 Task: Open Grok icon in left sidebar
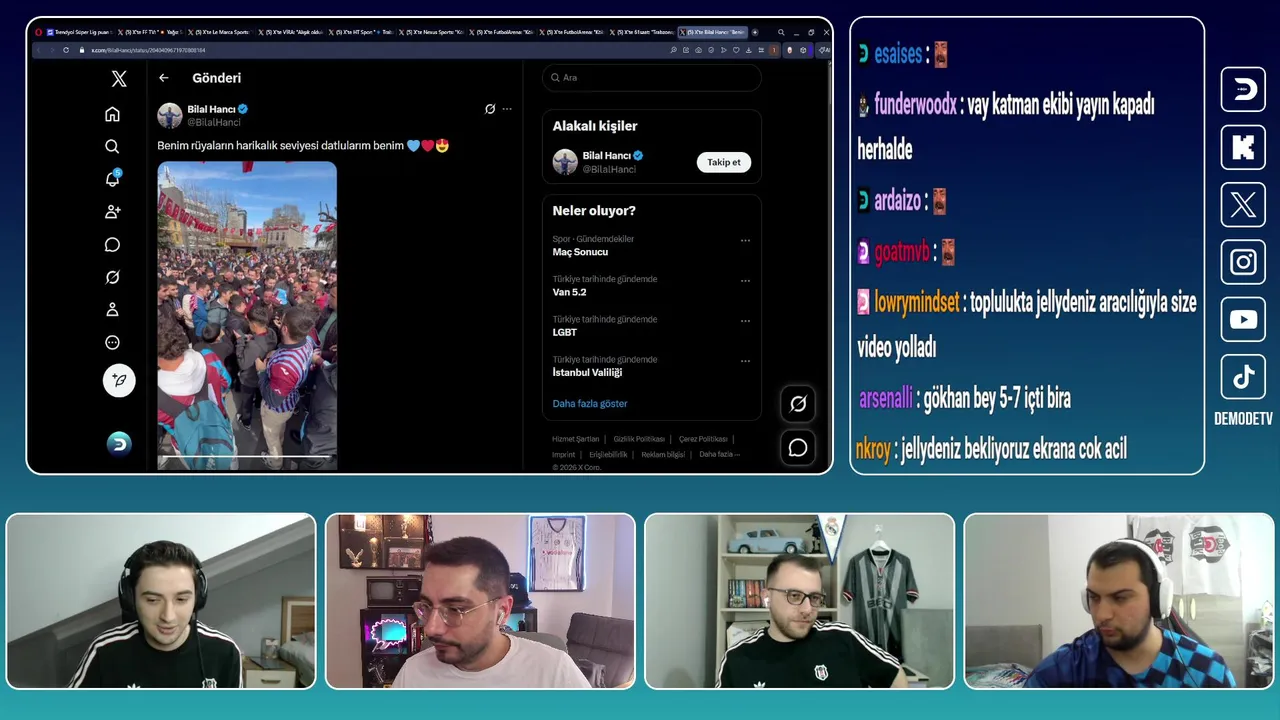coord(112,277)
